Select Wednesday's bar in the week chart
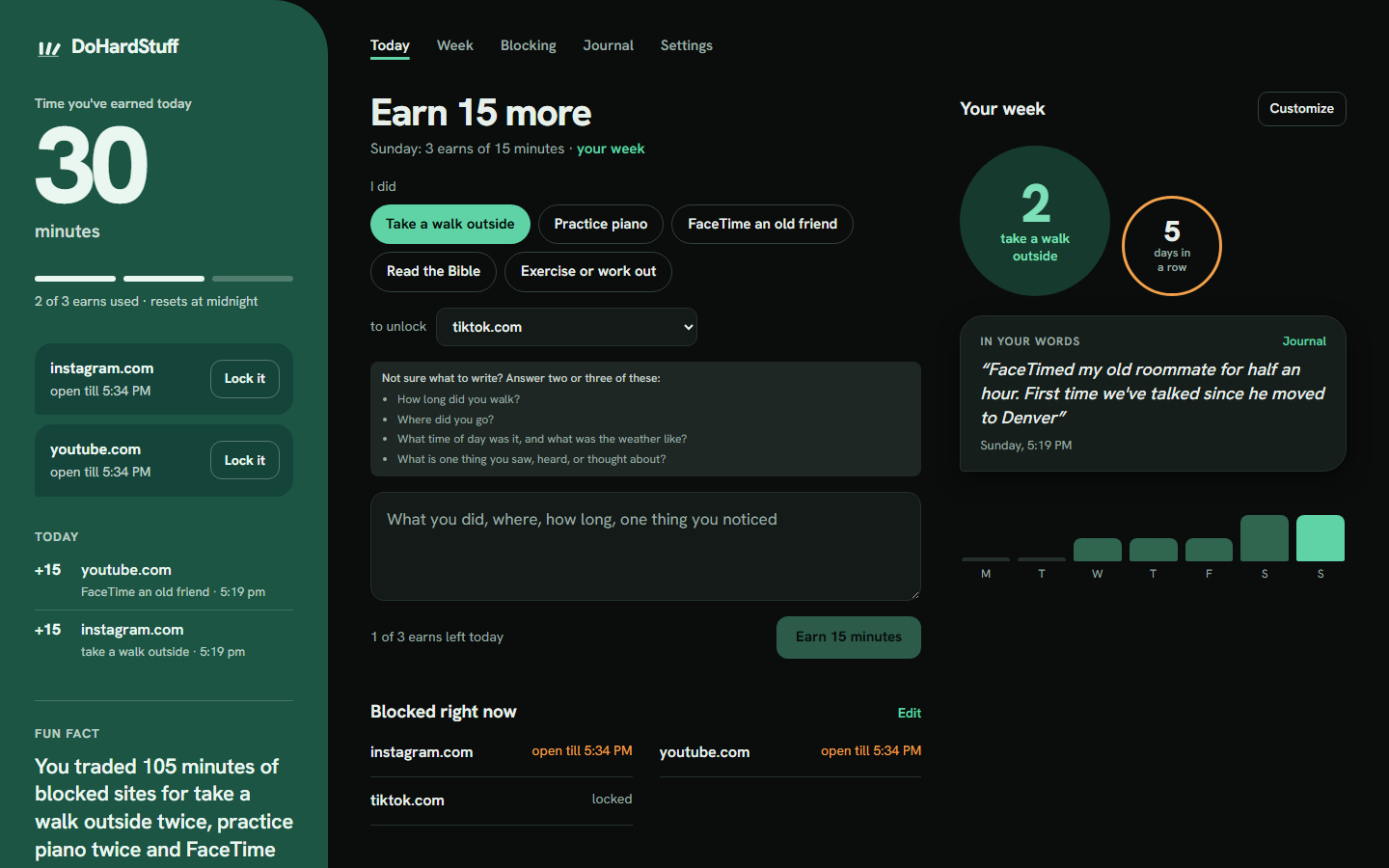Screen dimensions: 1389x868 tap(1098, 550)
